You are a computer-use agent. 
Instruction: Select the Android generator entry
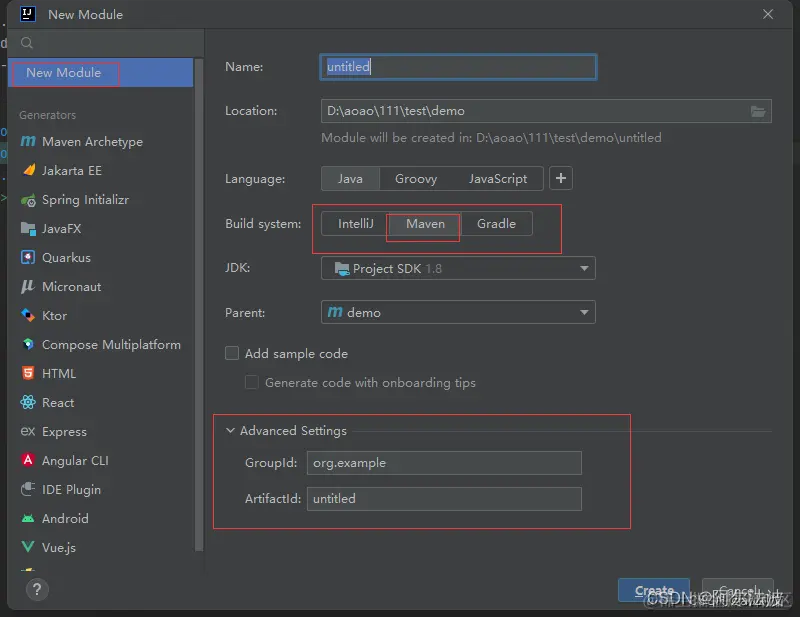coord(101,519)
